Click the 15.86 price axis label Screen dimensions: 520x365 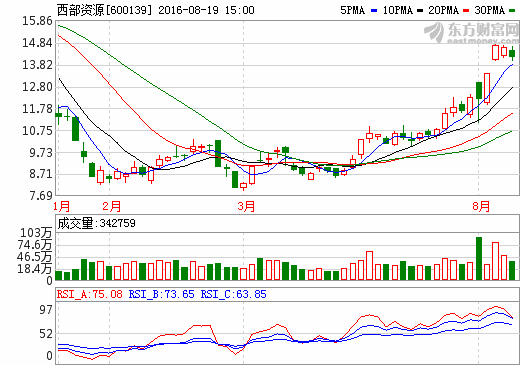pyautogui.click(x=37, y=21)
